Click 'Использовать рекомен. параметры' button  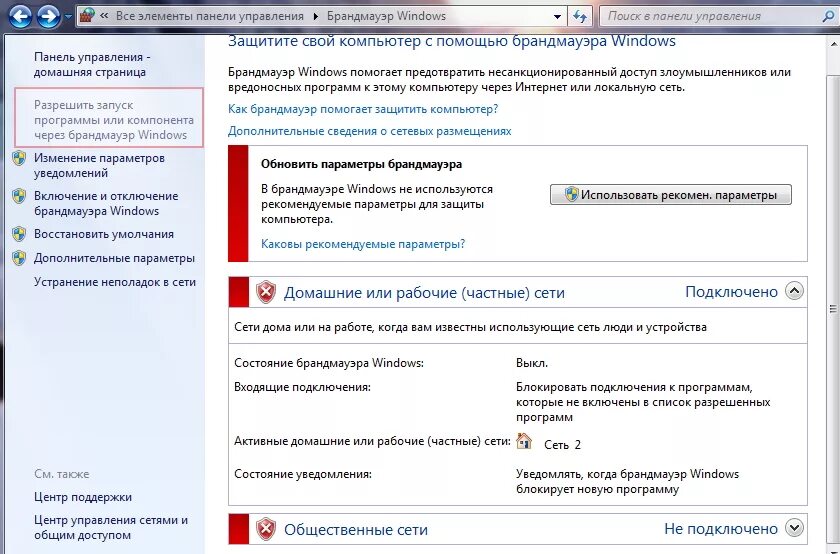pyautogui.click(x=671, y=194)
